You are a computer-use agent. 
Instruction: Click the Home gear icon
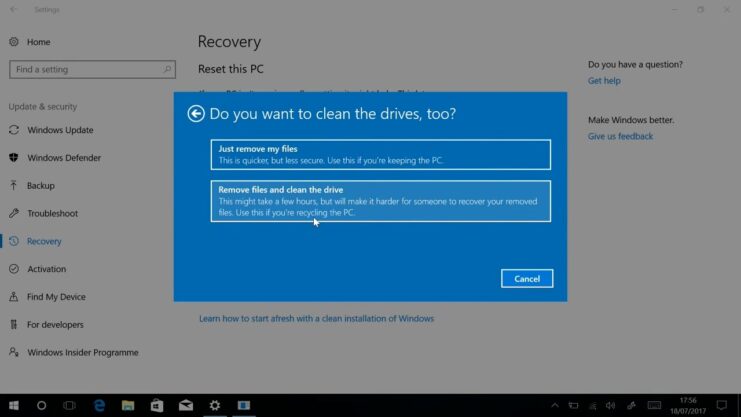[x=14, y=42]
